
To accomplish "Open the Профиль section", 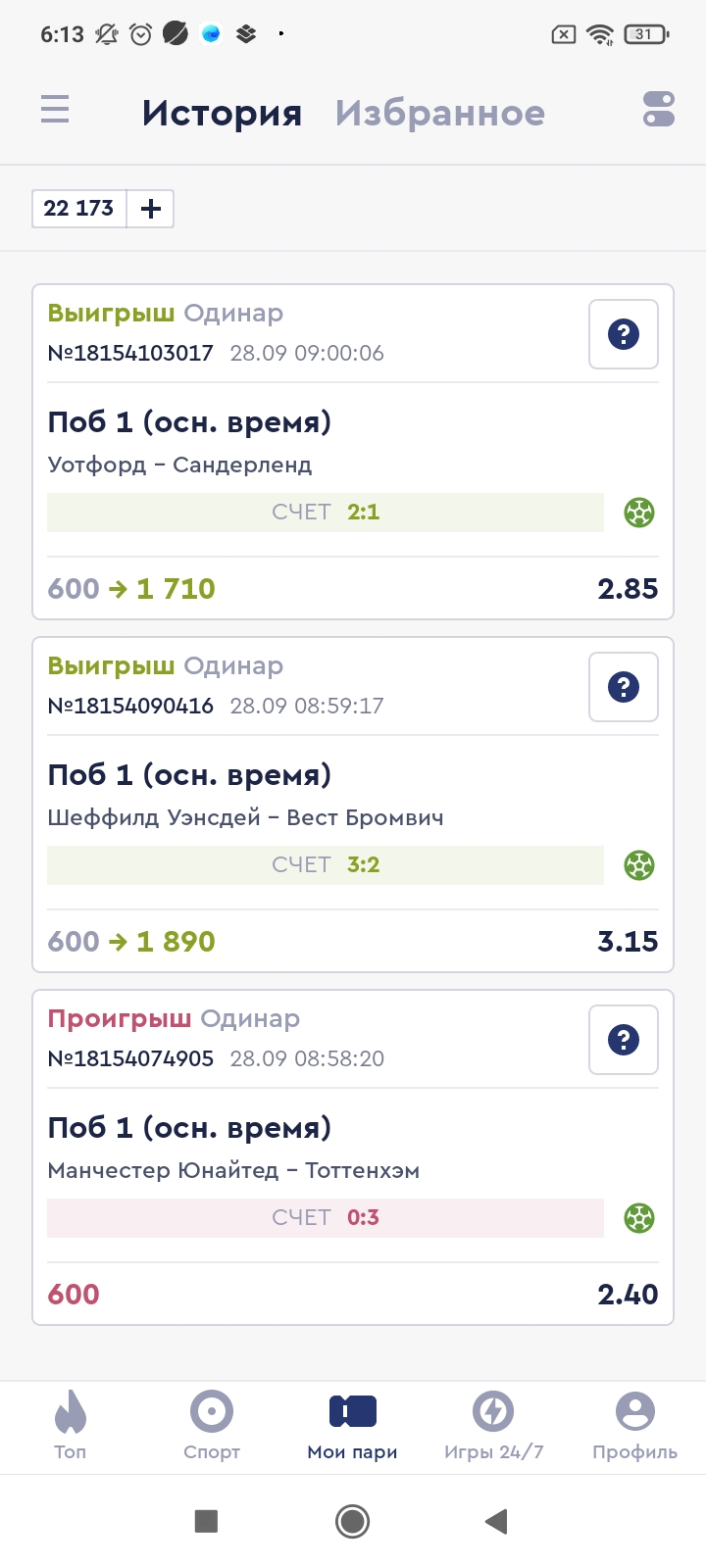I will [x=634, y=1426].
